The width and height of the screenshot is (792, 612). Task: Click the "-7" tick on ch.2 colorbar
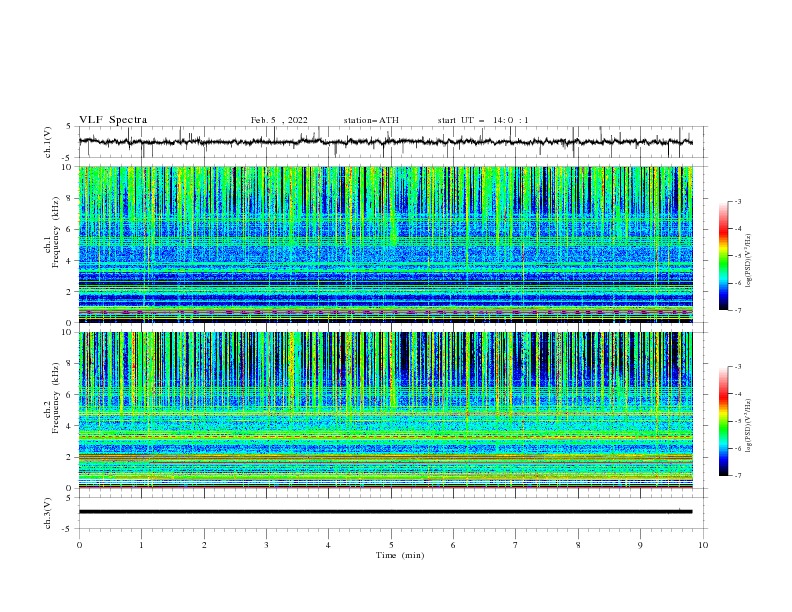click(738, 475)
